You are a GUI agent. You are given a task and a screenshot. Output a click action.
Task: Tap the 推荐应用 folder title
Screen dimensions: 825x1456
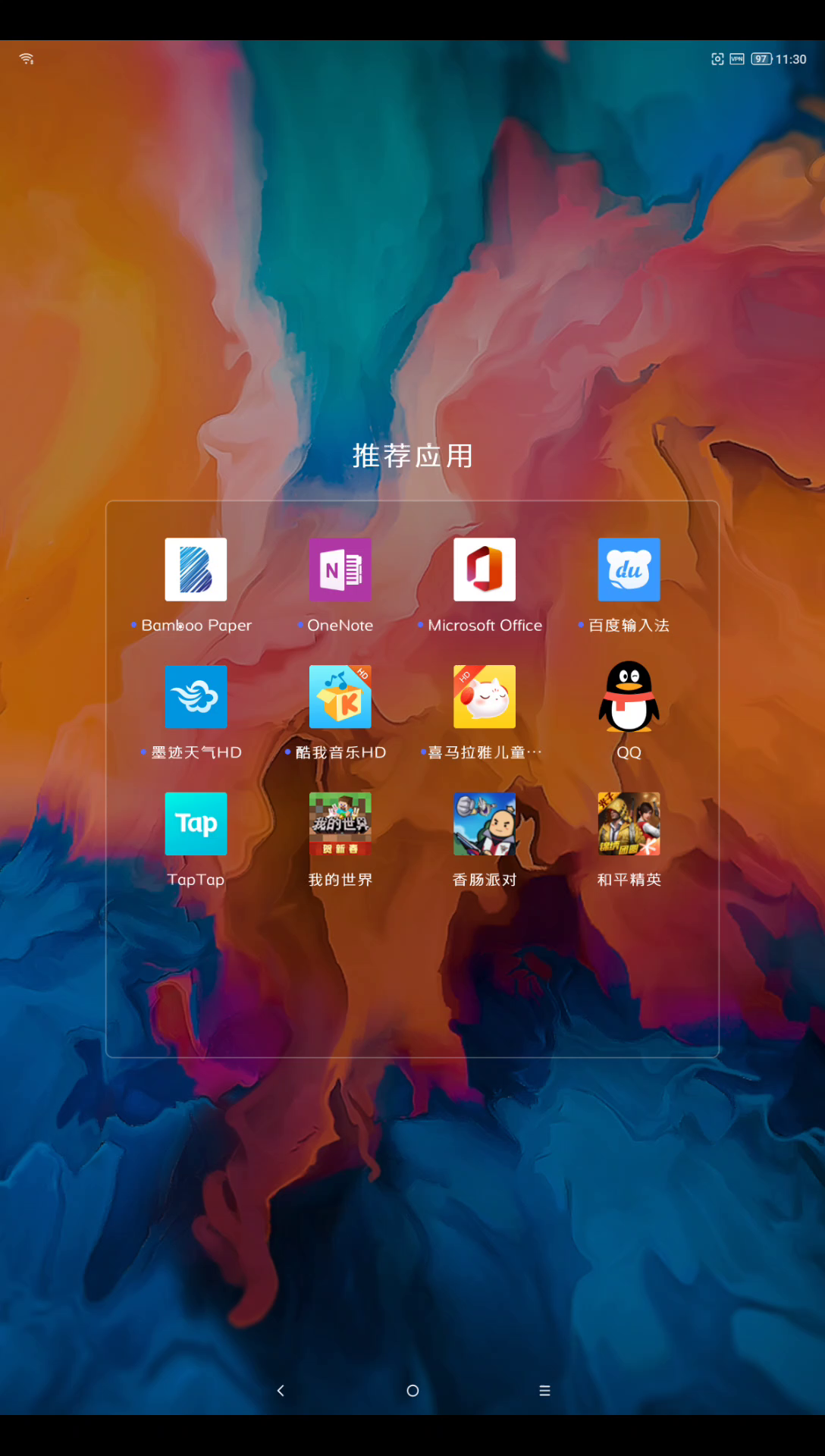point(412,456)
